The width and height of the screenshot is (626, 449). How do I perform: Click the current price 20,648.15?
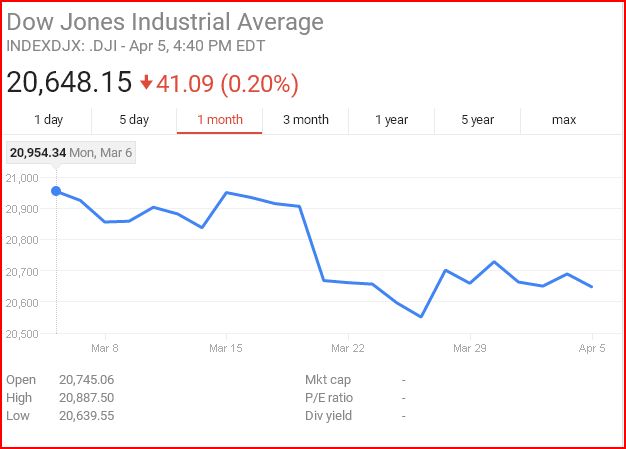pos(69,83)
